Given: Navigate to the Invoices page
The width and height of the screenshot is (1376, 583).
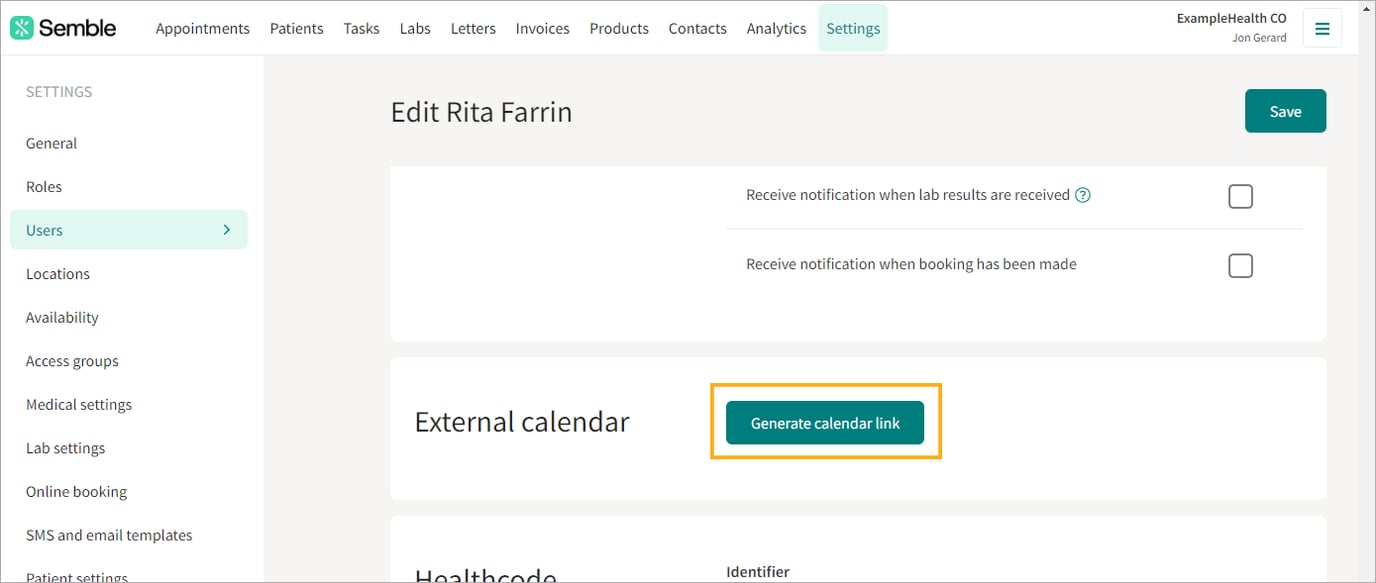Looking at the screenshot, I should pyautogui.click(x=542, y=28).
